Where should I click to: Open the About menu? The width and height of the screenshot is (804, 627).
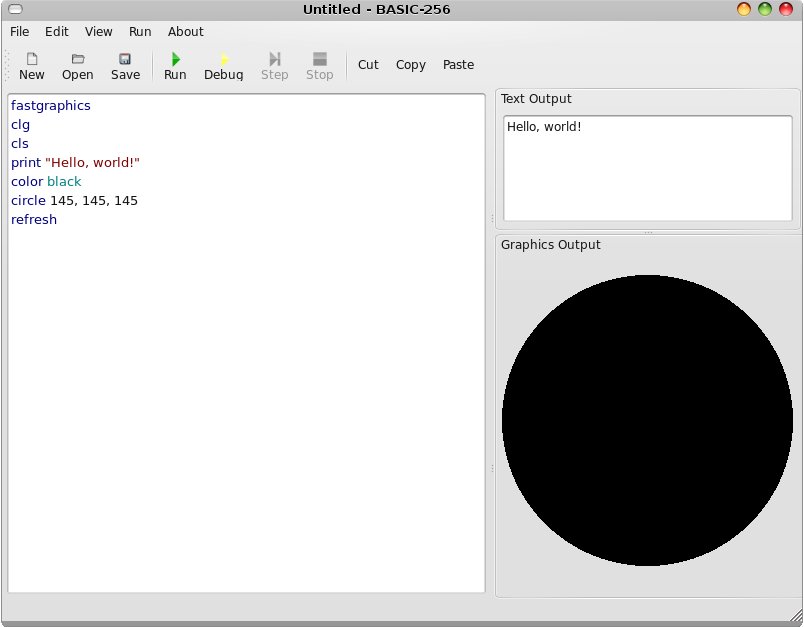click(x=185, y=31)
